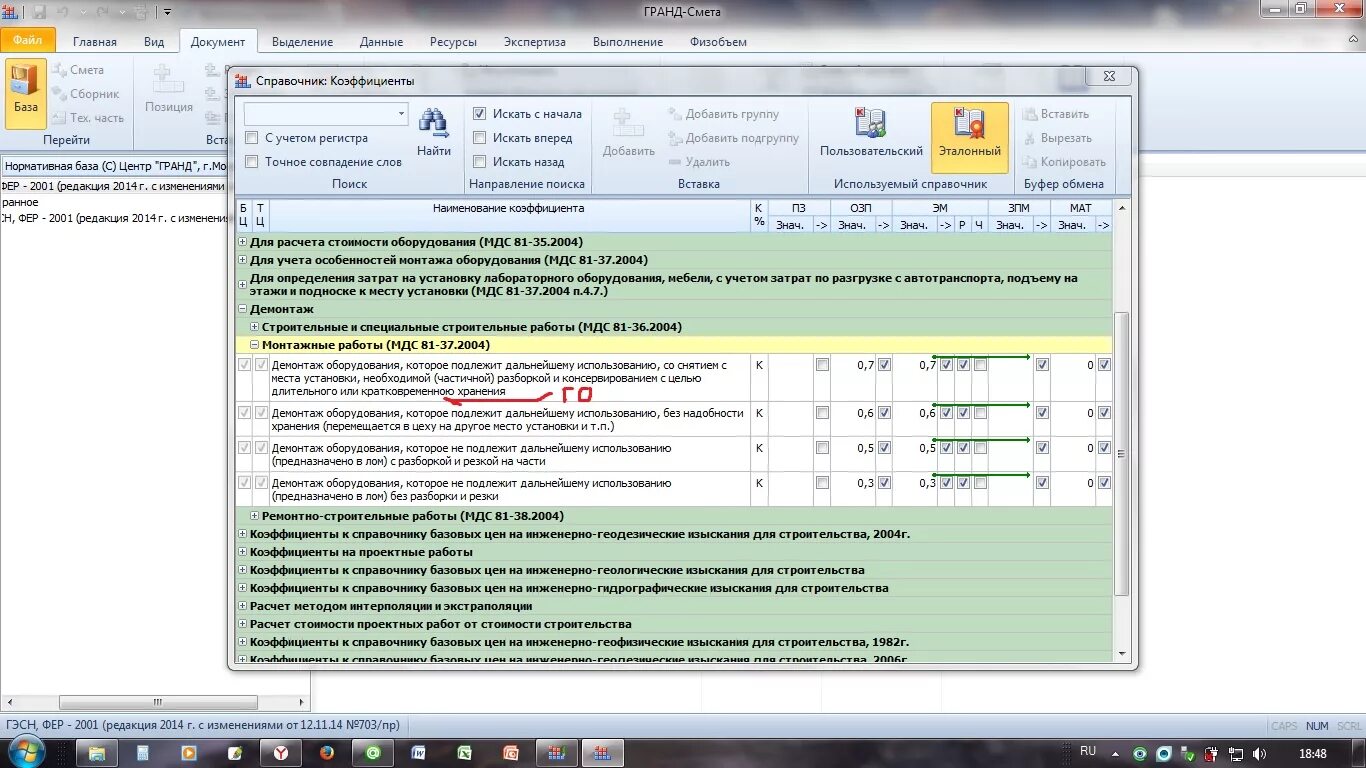Viewport: 1366px width, 768px height.
Task: Click the Вырезать scissors icon
Action: click(x=1030, y=138)
